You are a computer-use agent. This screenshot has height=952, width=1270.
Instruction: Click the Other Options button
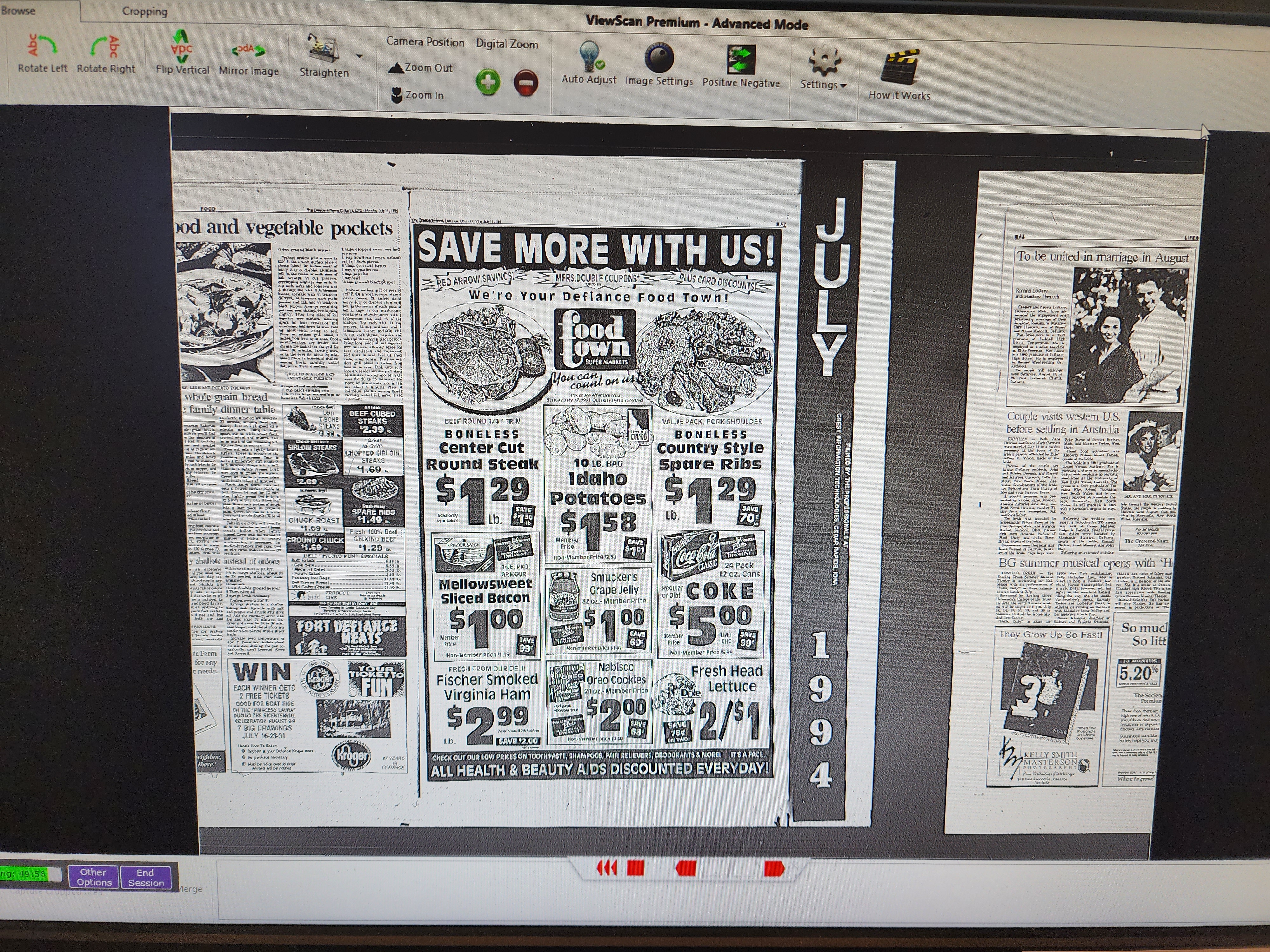[x=94, y=877]
